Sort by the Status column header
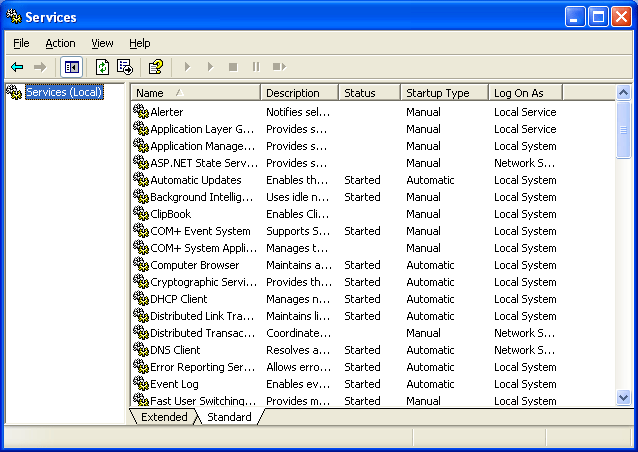The width and height of the screenshot is (638, 452). point(369,93)
